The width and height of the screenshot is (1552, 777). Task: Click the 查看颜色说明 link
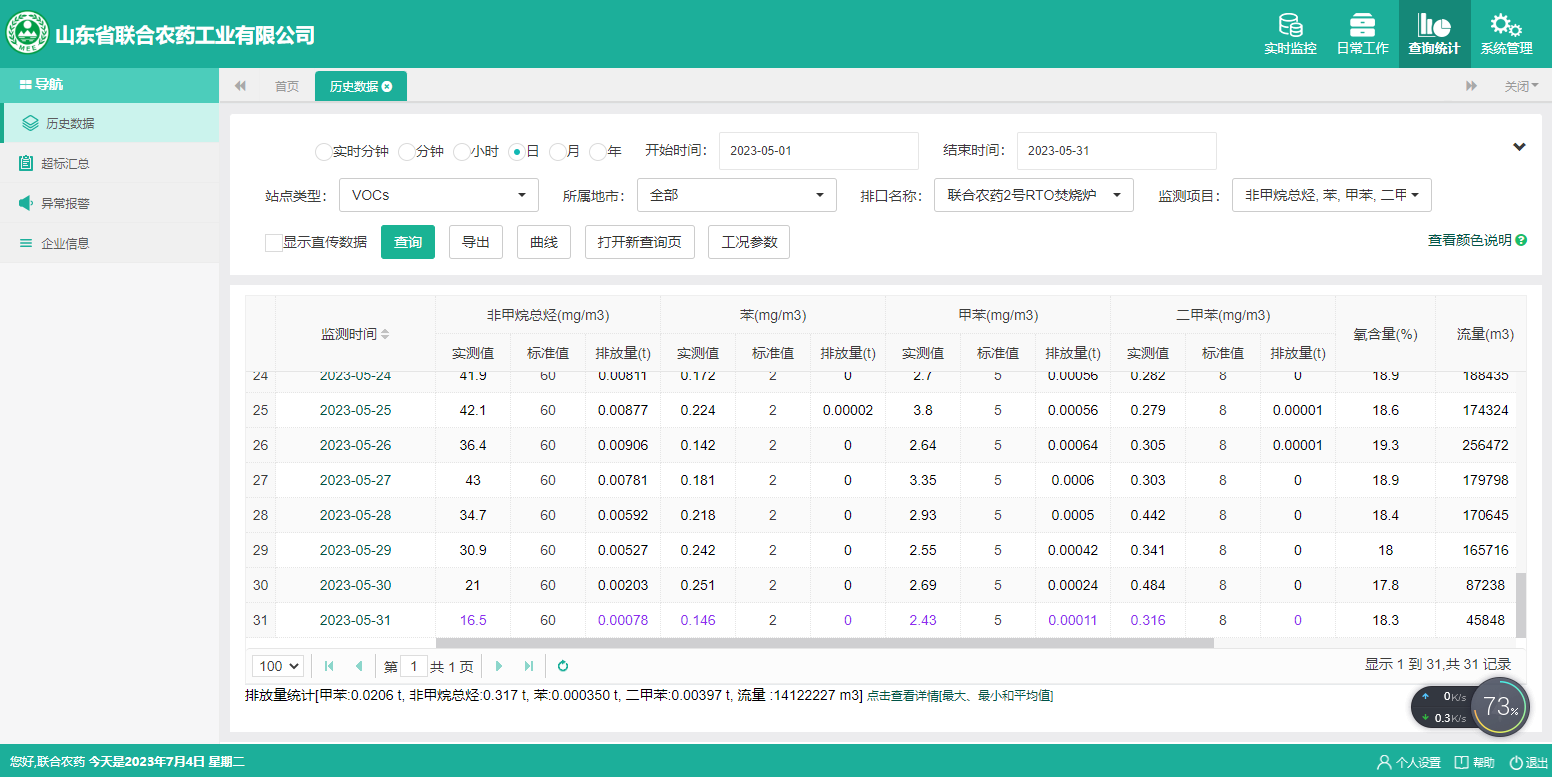[x=1469, y=240]
